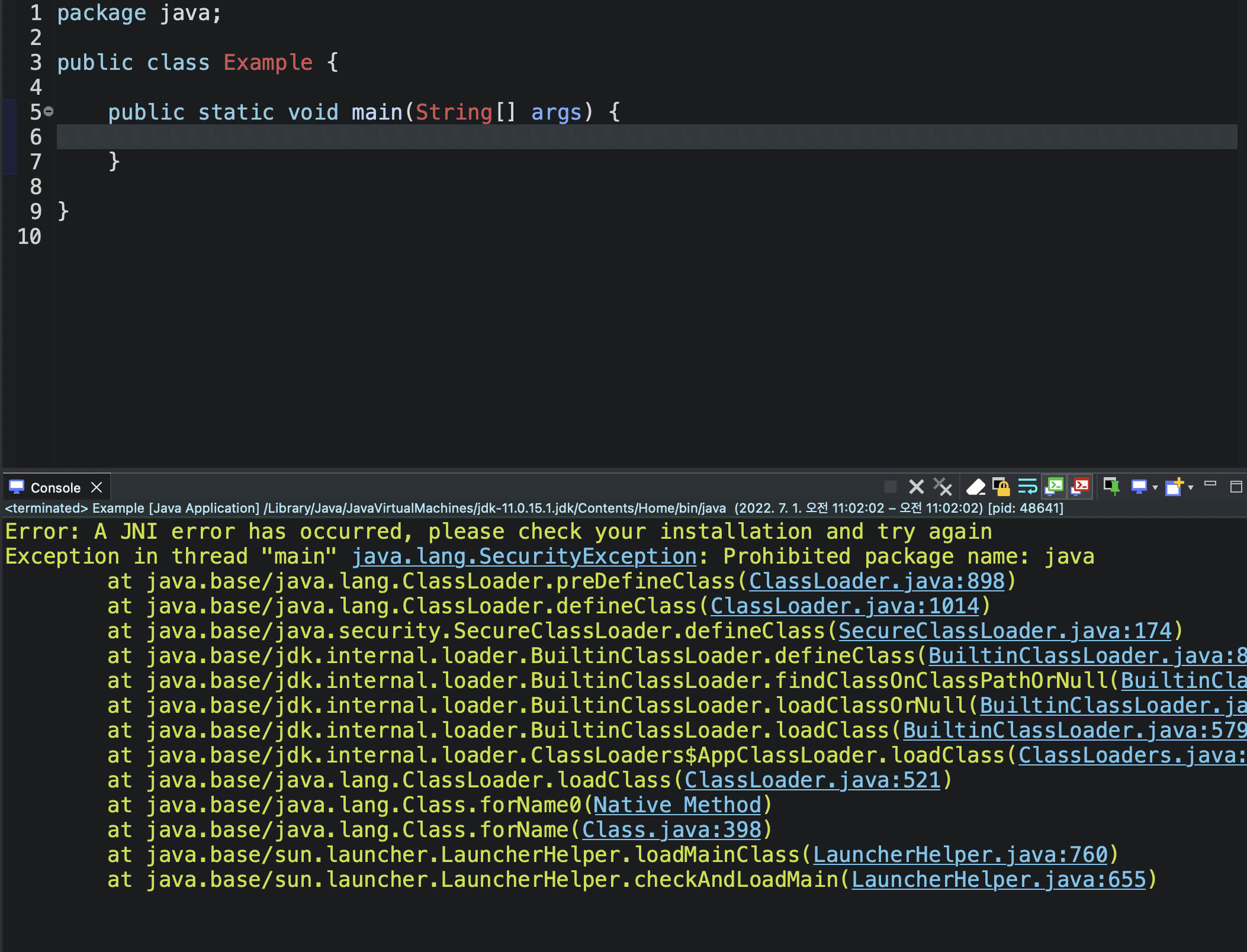Image resolution: width=1247 pixels, height=952 pixels.
Task: Open the ClassLoader.java:898 stack trace link
Action: [877, 581]
